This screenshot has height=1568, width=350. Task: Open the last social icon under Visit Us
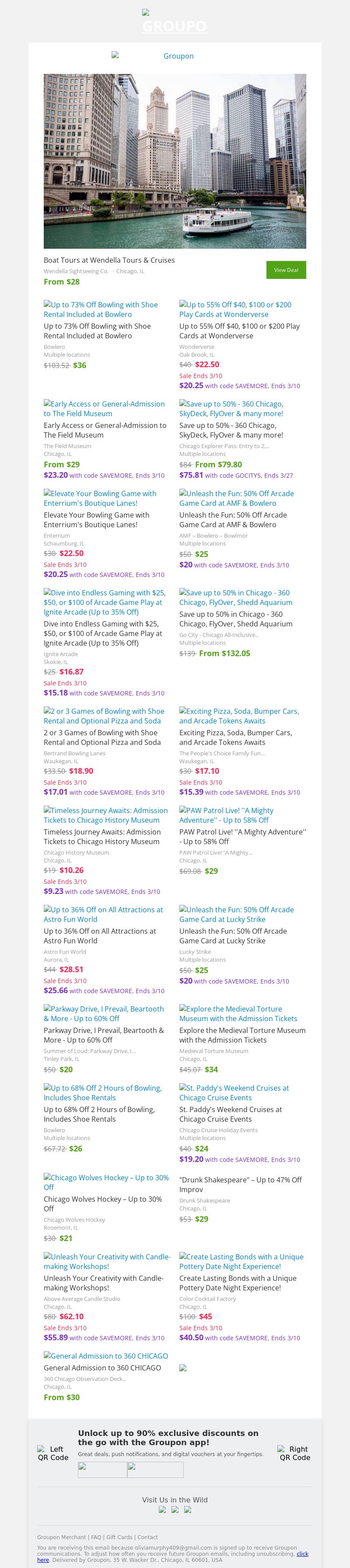click(x=188, y=1509)
